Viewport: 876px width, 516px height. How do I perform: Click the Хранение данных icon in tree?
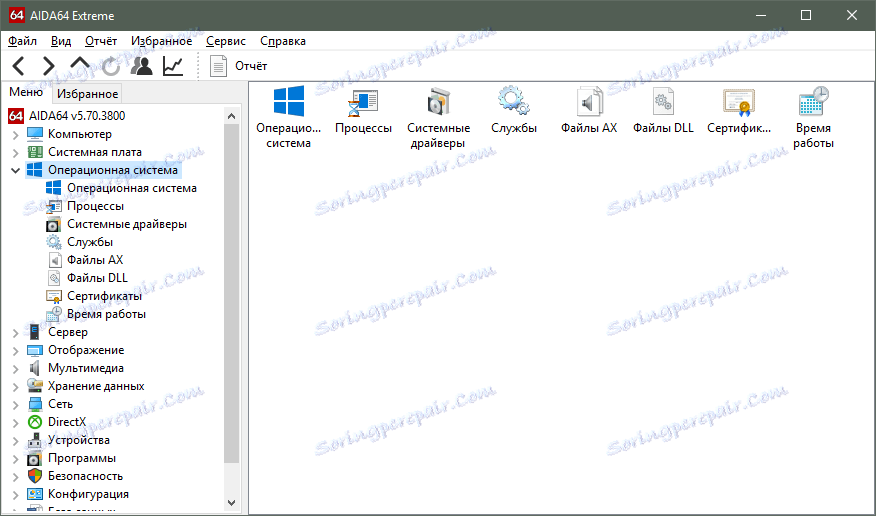pyautogui.click(x=35, y=386)
